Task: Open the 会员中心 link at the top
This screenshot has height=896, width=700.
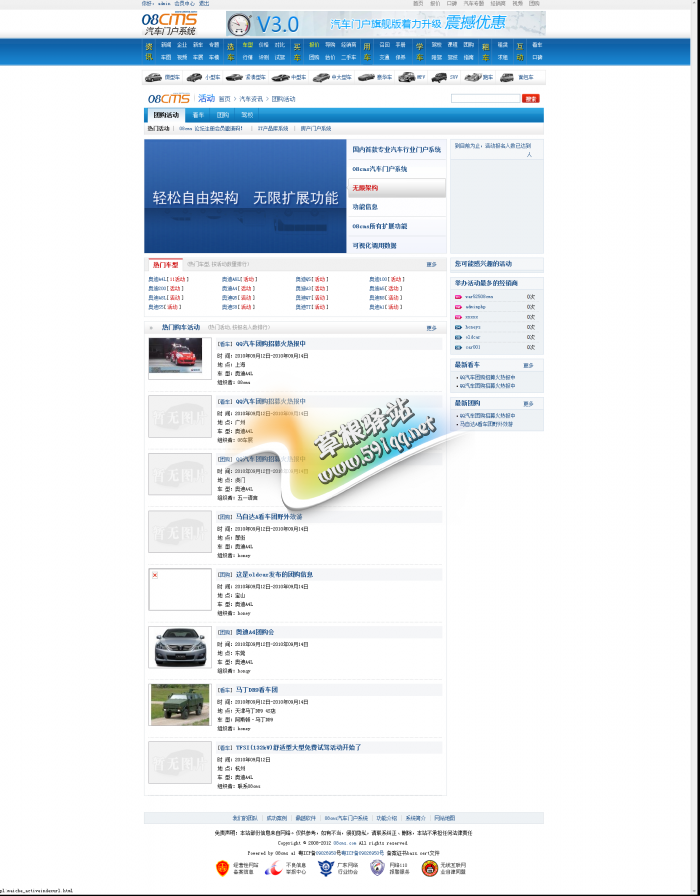Action: pyautogui.click(x=184, y=3)
